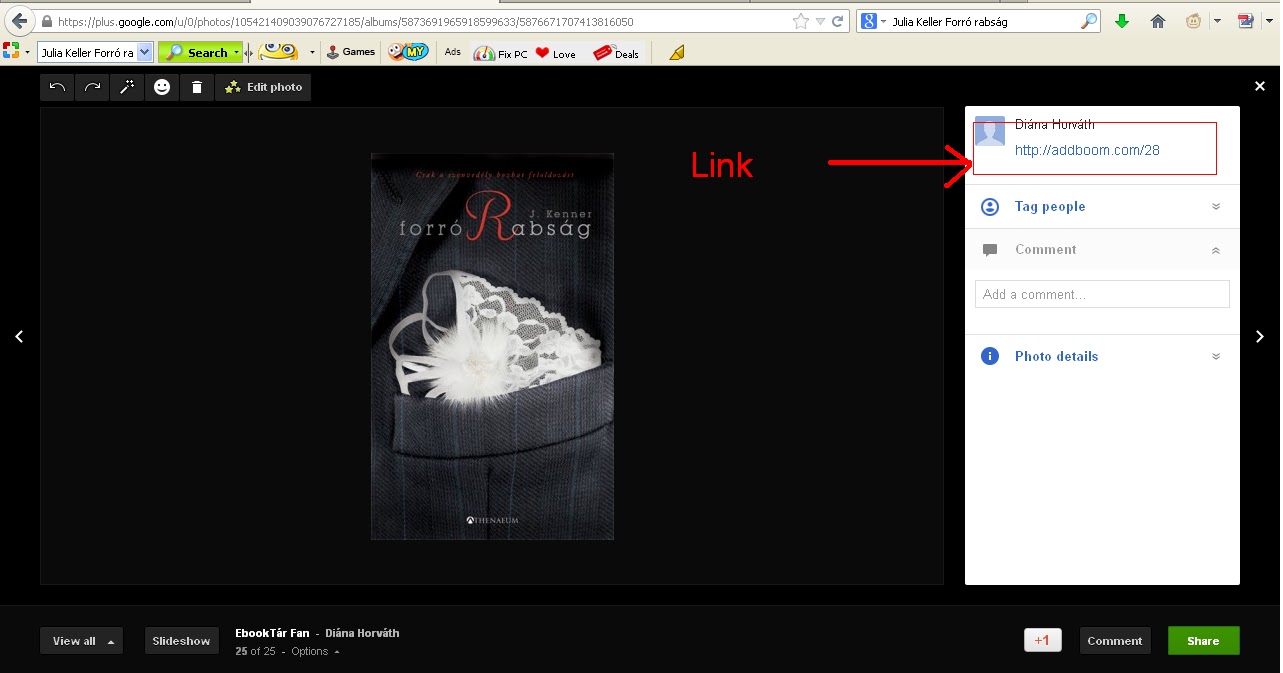Go to the browser home page
1283x673 pixels.
(1158, 21)
